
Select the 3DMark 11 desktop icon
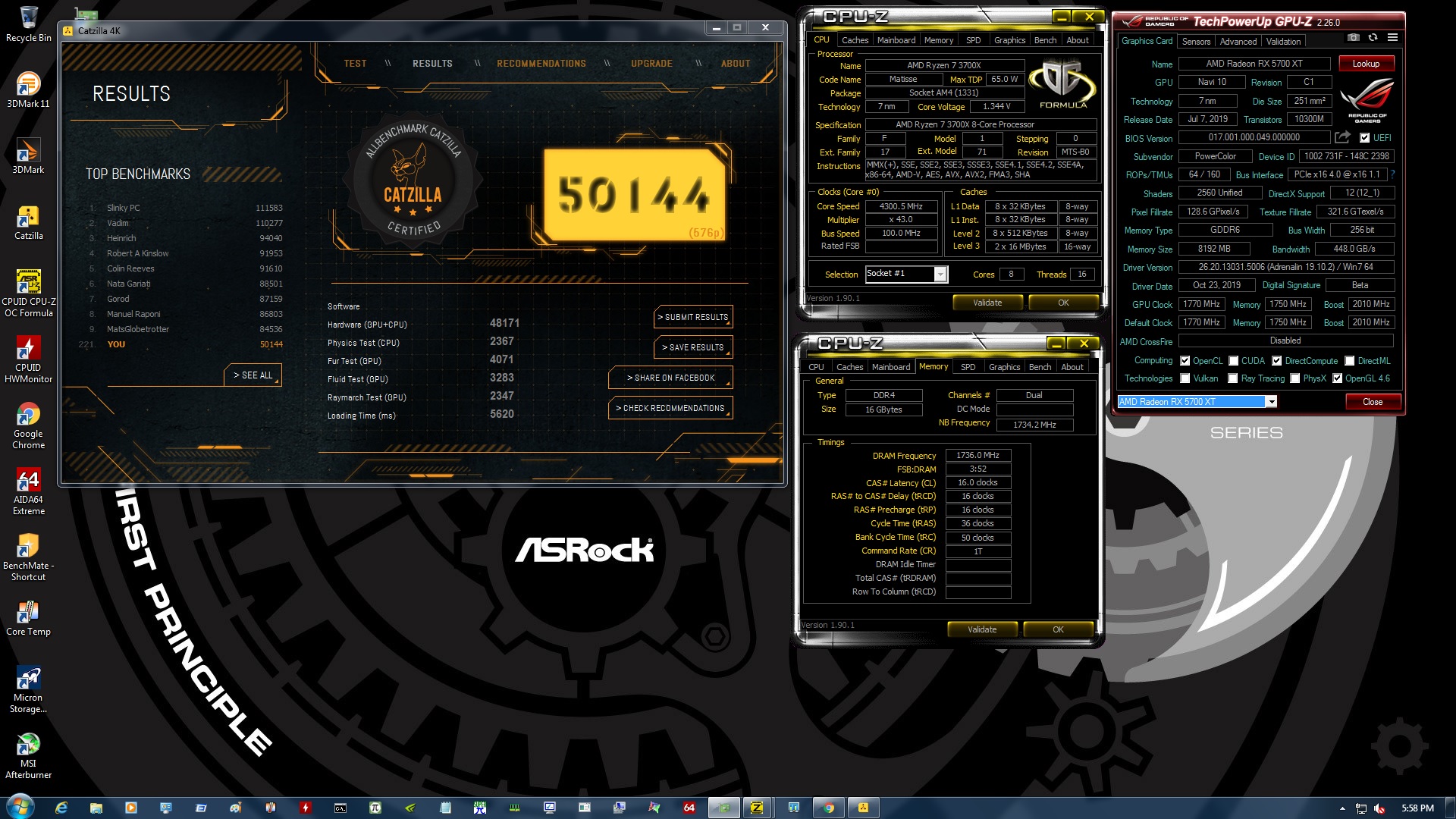tap(29, 89)
